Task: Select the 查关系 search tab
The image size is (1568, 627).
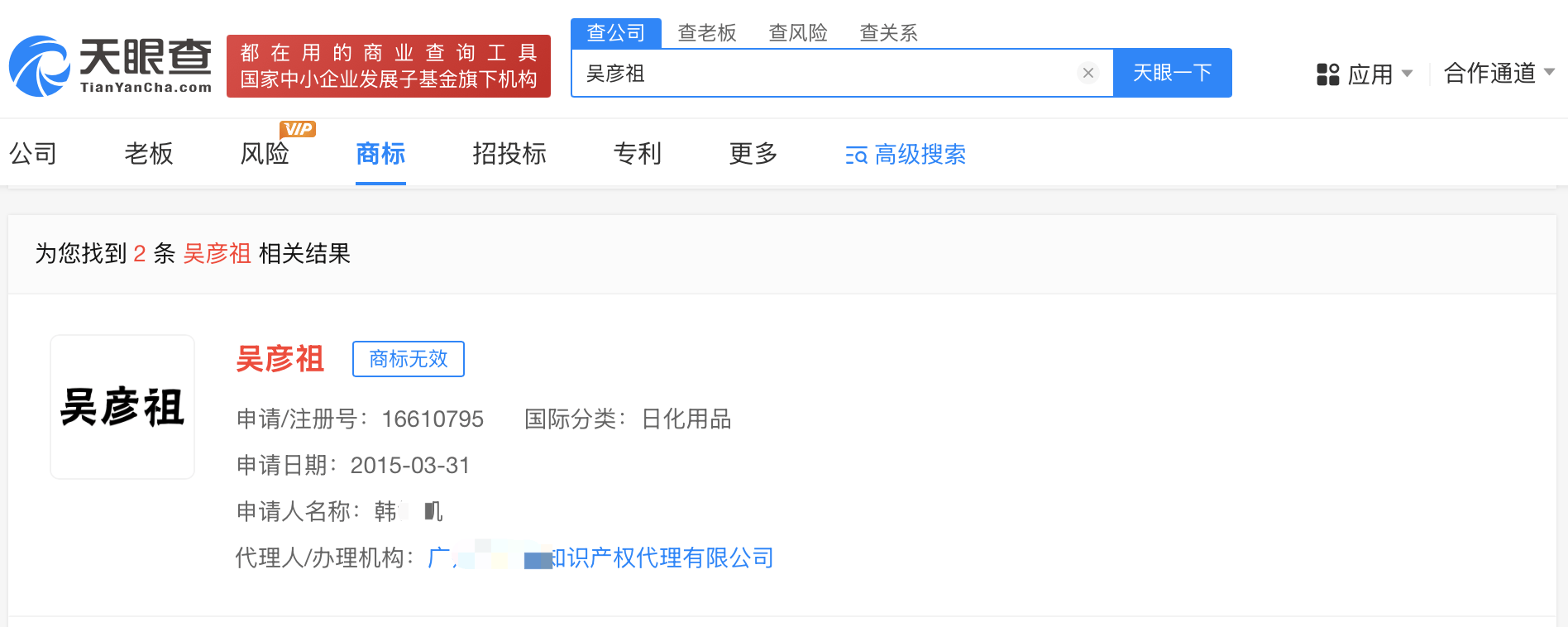Action: pyautogui.click(x=889, y=33)
